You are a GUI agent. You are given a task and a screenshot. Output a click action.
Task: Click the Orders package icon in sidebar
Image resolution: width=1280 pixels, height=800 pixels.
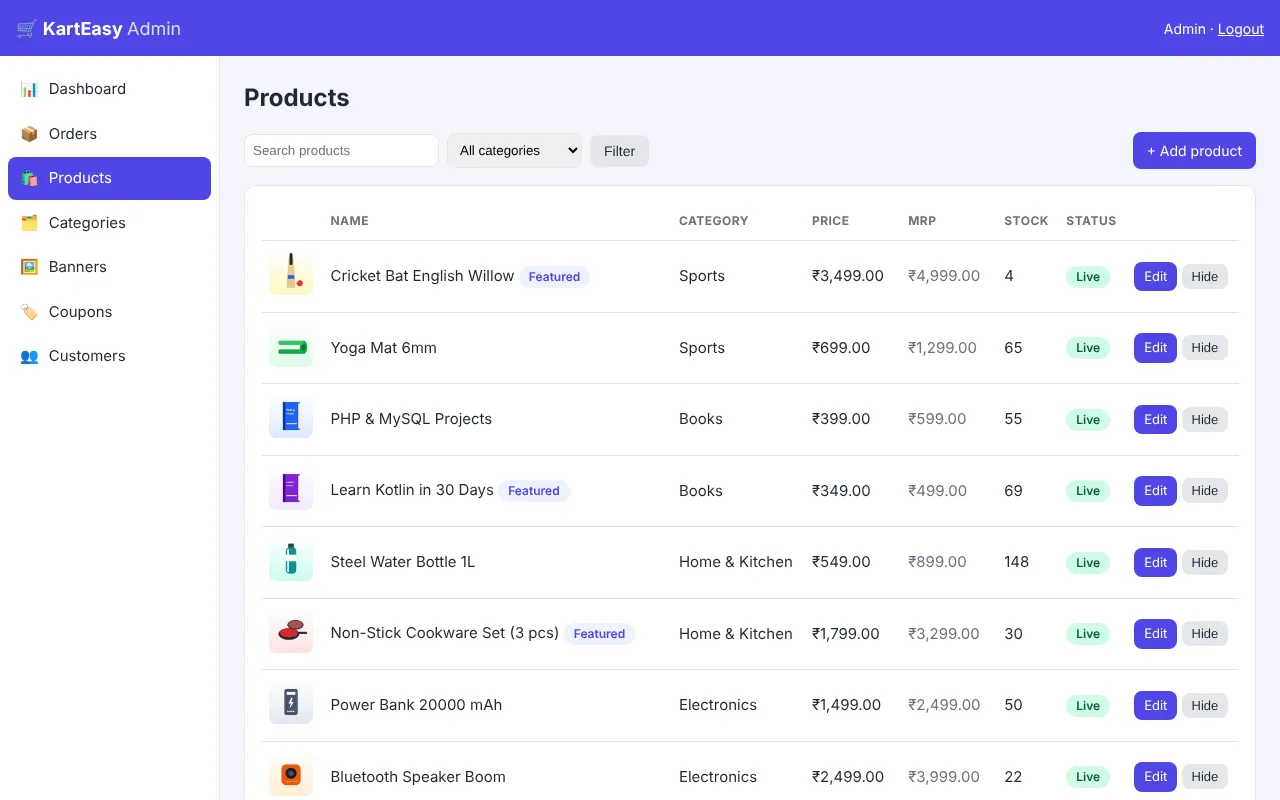point(29,134)
